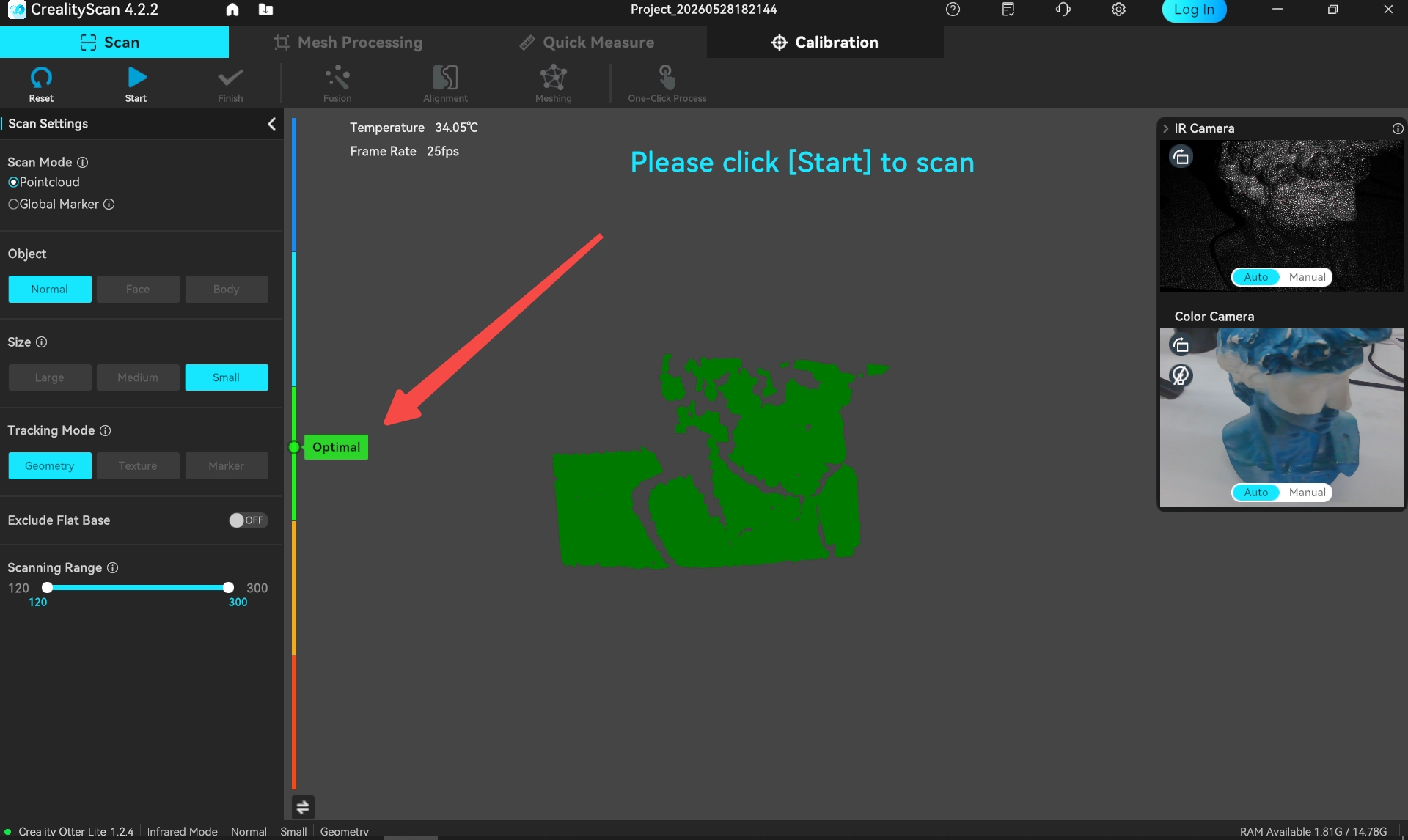Viewport: 1408px width, 840px height.
Task: Choose Body object type
Action: tap(227, 290)
